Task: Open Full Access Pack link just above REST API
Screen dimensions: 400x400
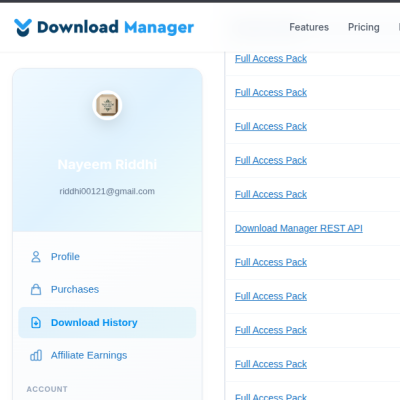Action: pos(271,194)
